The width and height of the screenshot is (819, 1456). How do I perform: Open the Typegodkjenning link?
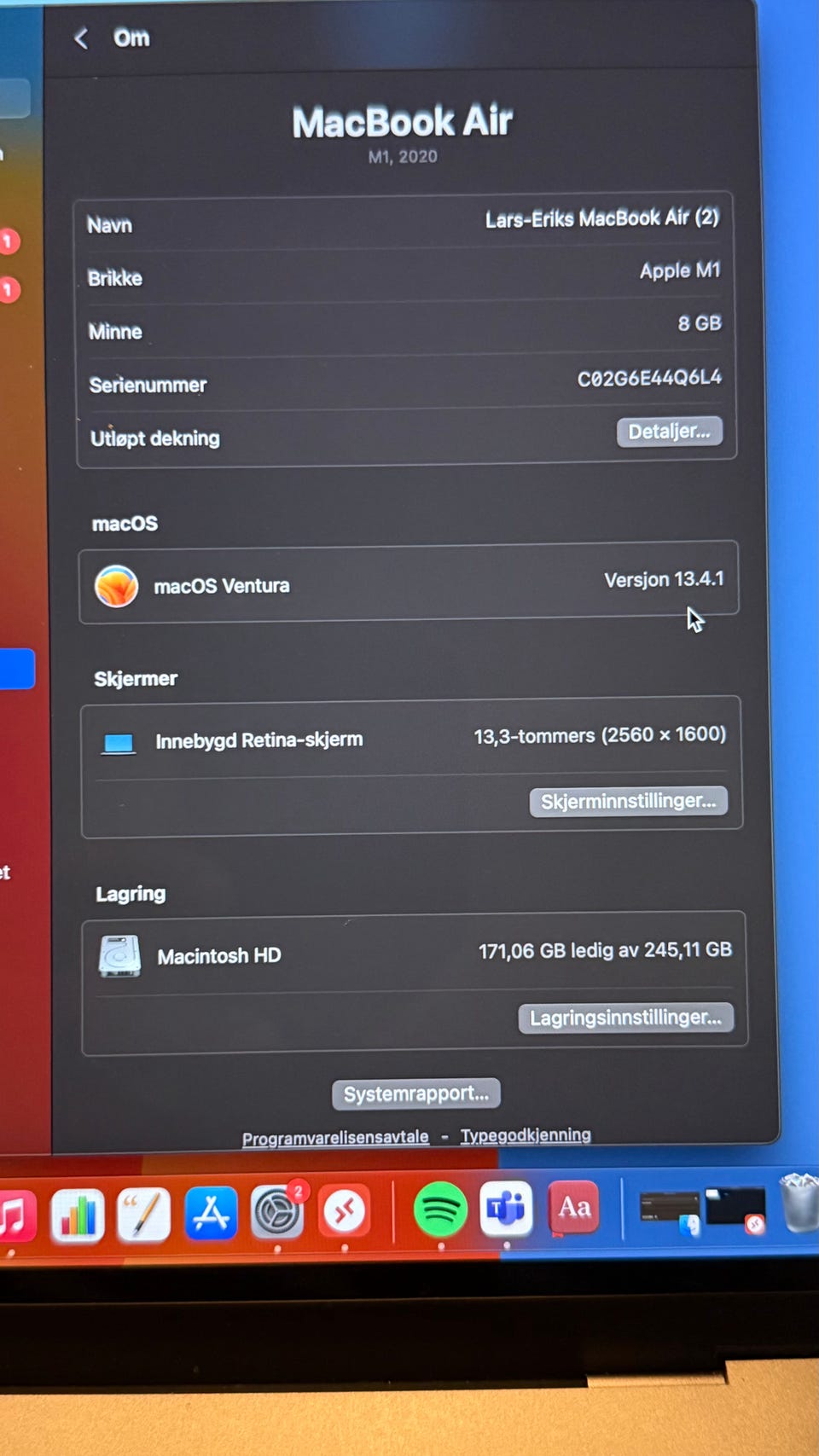pos(526,1135)
